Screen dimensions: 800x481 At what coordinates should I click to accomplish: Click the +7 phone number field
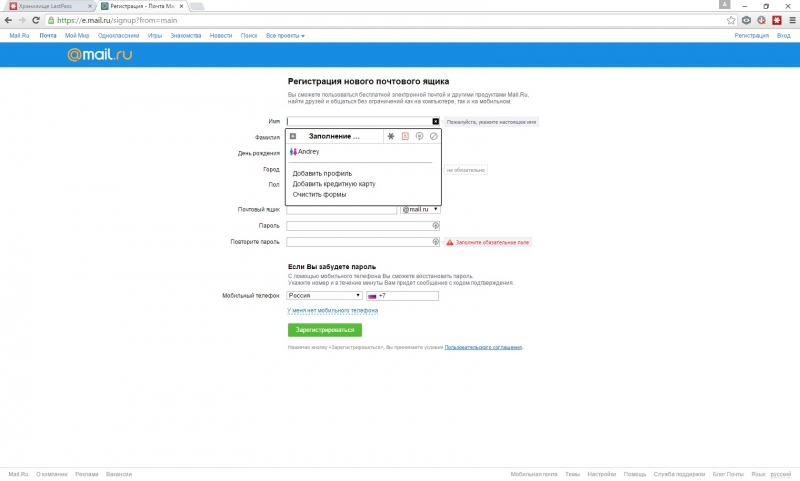(403, 295)
